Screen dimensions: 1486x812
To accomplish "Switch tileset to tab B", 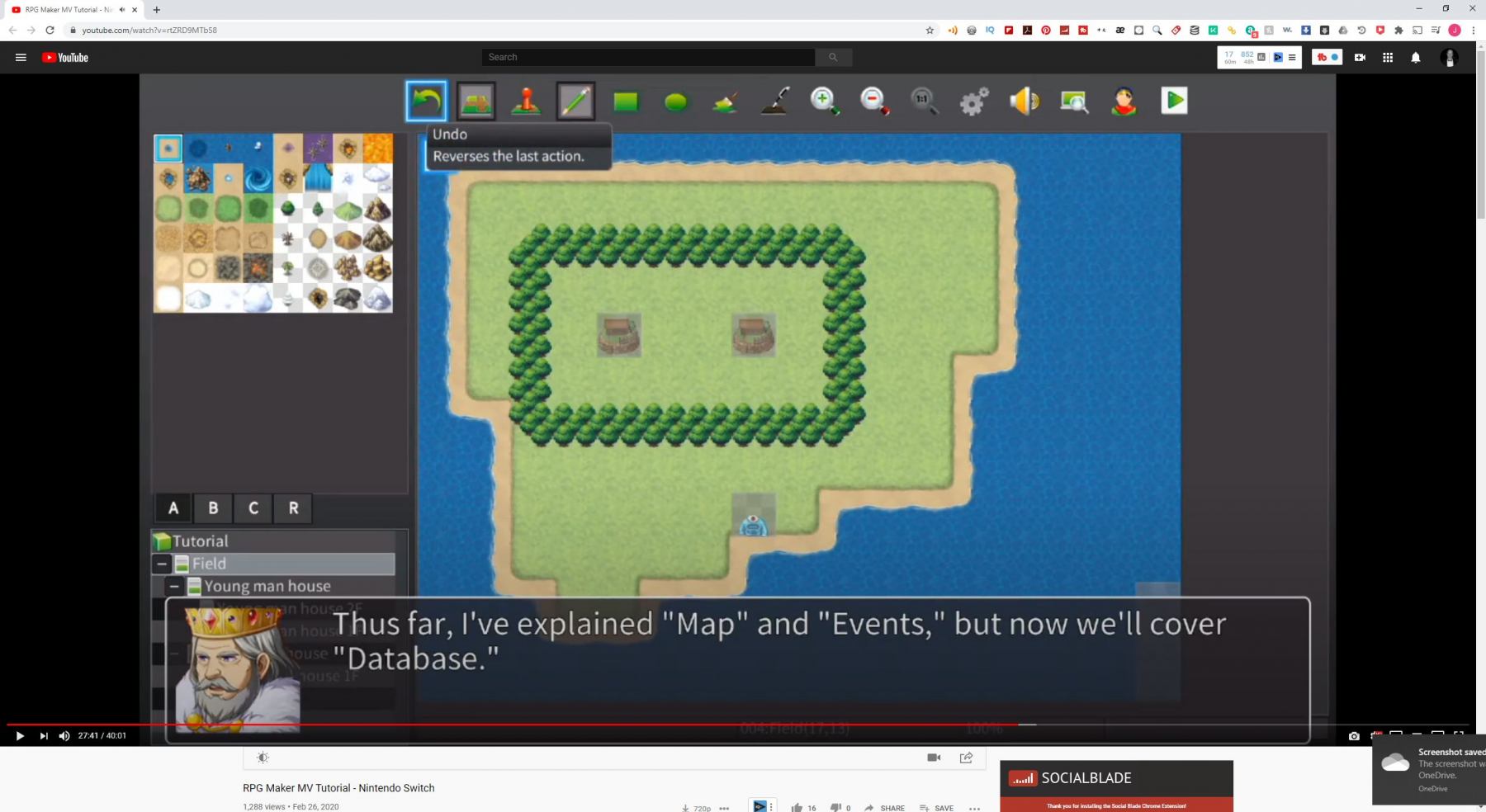I will pyautogui.click(x=213, y=508).
